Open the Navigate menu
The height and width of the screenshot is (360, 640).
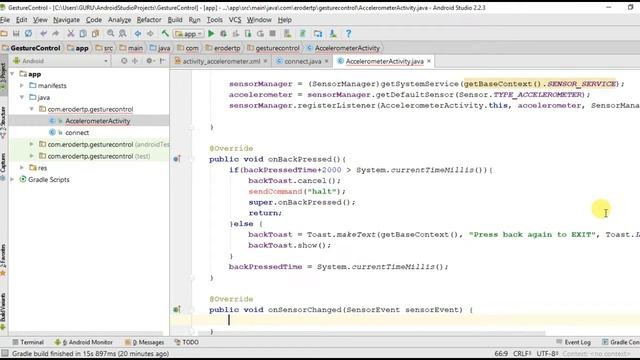(67, 20)
